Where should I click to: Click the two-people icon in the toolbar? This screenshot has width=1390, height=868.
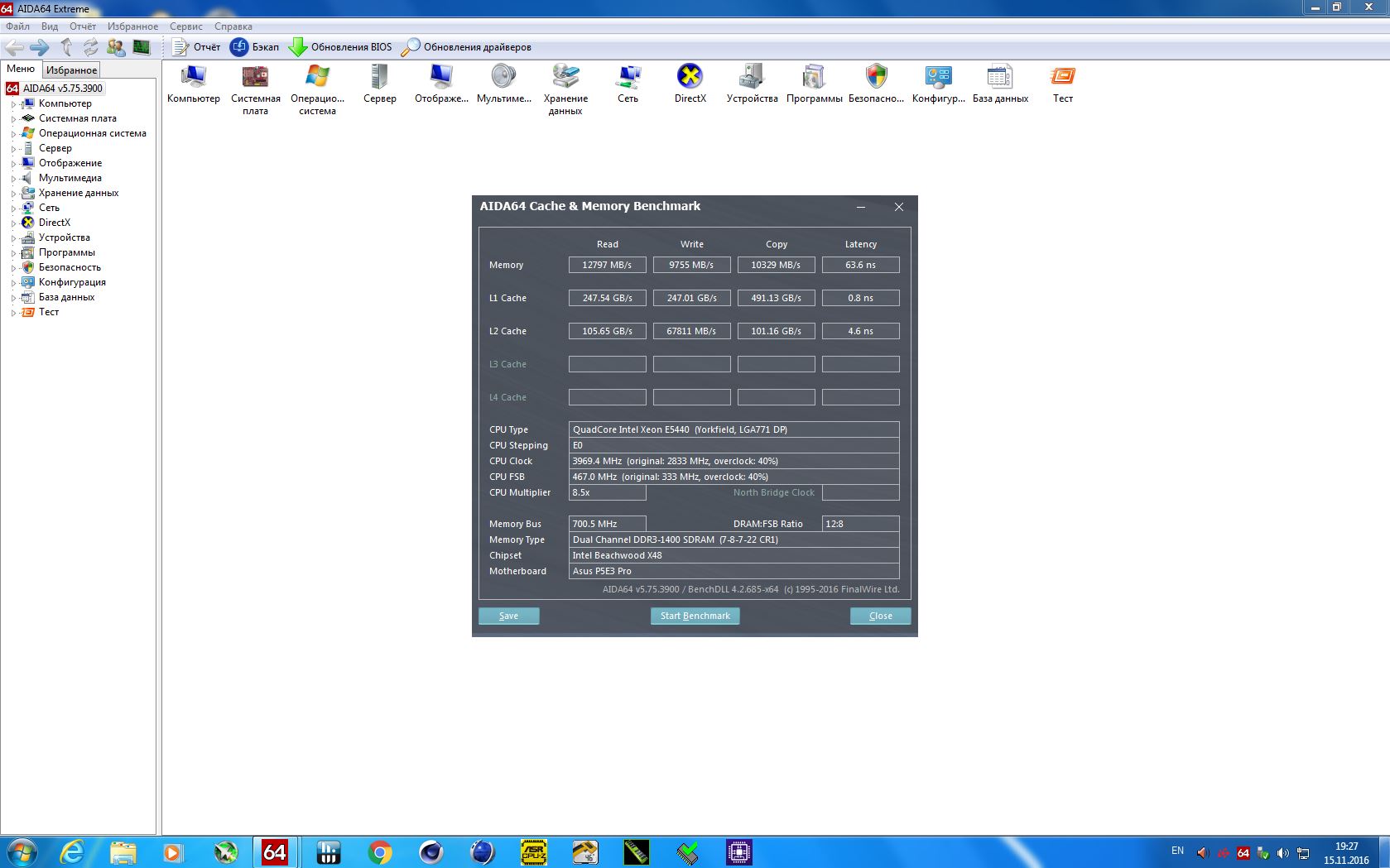(116, 47)
